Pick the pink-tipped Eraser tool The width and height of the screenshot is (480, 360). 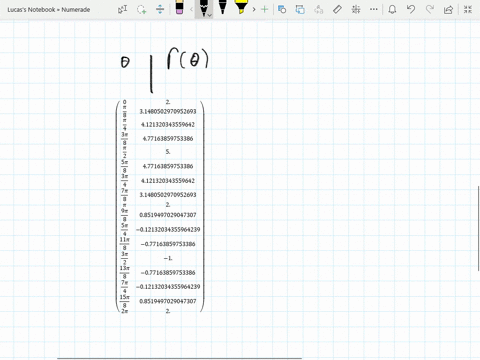179,8
